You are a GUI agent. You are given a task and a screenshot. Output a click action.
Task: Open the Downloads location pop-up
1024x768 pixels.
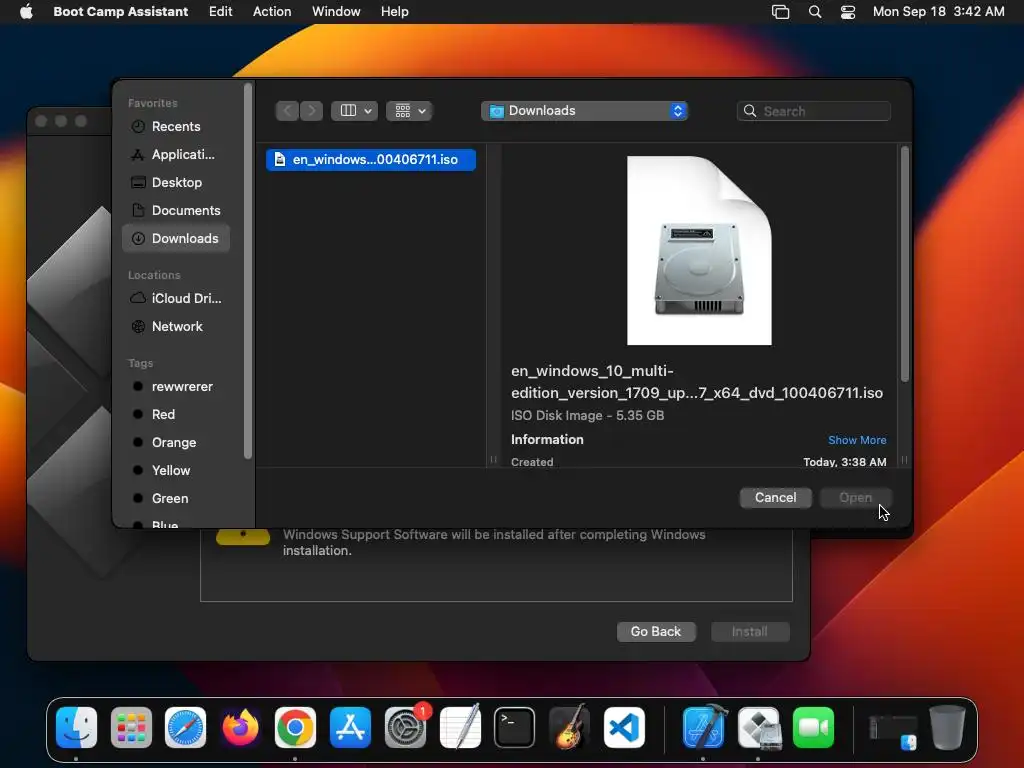[584, 111]
